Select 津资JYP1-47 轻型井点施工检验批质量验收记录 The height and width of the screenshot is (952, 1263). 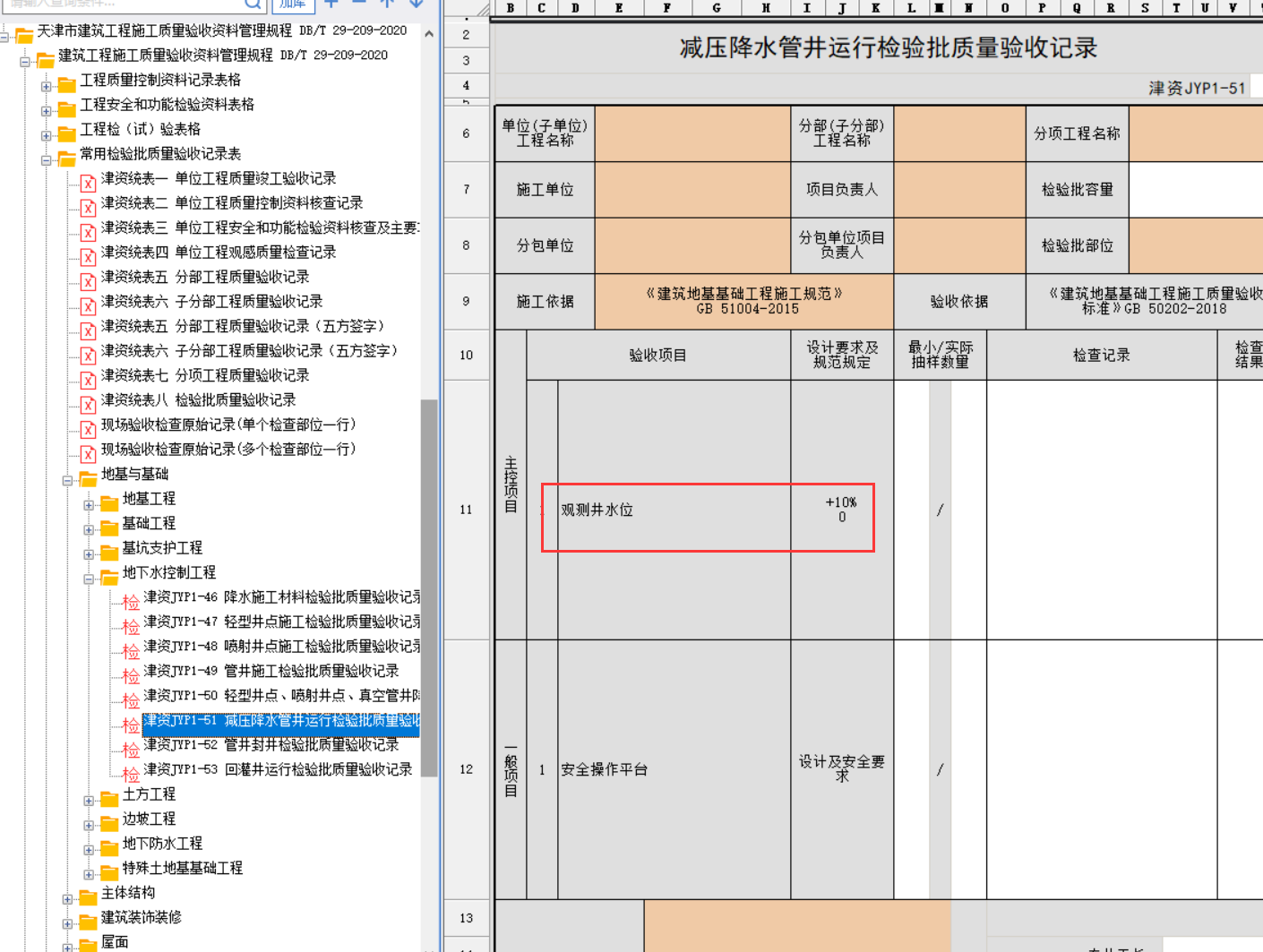point(281,622)
